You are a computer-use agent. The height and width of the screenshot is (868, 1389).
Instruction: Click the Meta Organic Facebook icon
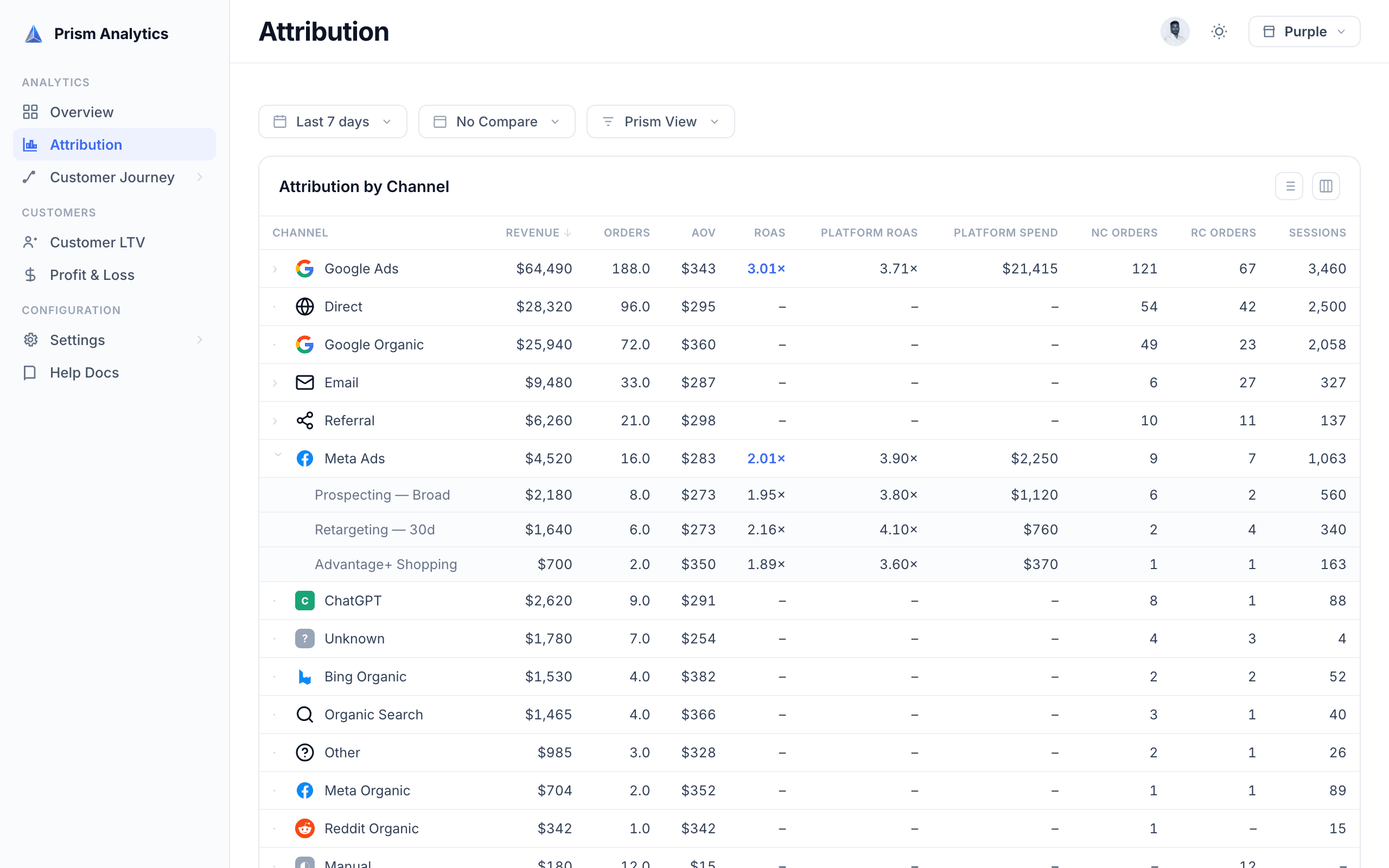pyautogui.click(x=305, y=790)
